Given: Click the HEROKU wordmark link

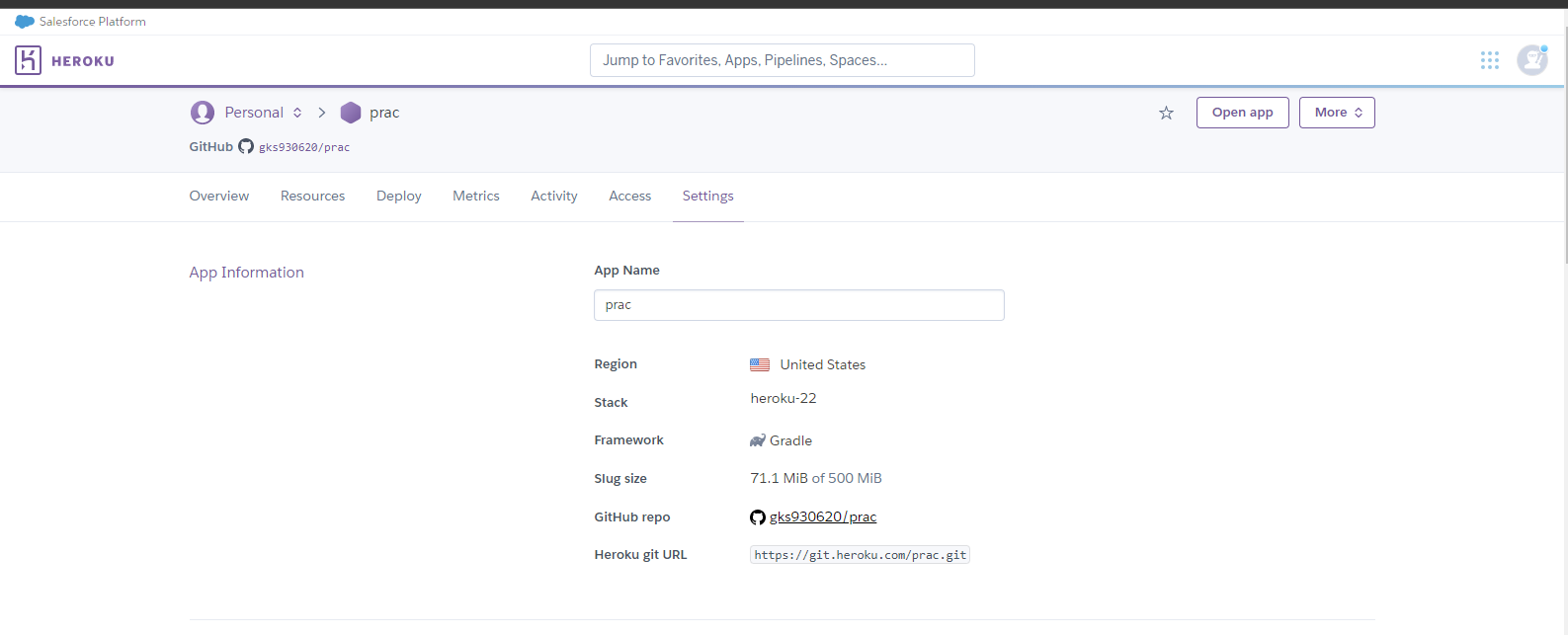Looking at the screenshot, I should pyautogui.click(x=83, y=61).
